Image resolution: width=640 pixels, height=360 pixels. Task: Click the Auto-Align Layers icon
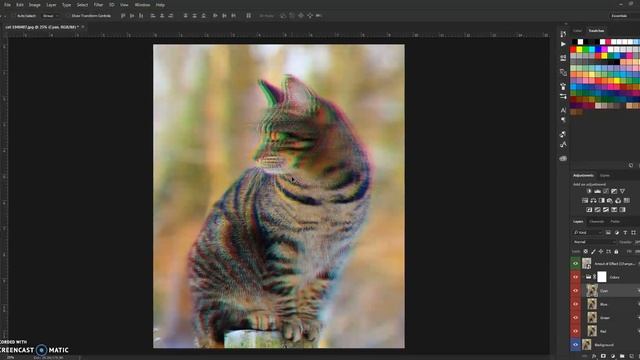(x=249, y=16)
